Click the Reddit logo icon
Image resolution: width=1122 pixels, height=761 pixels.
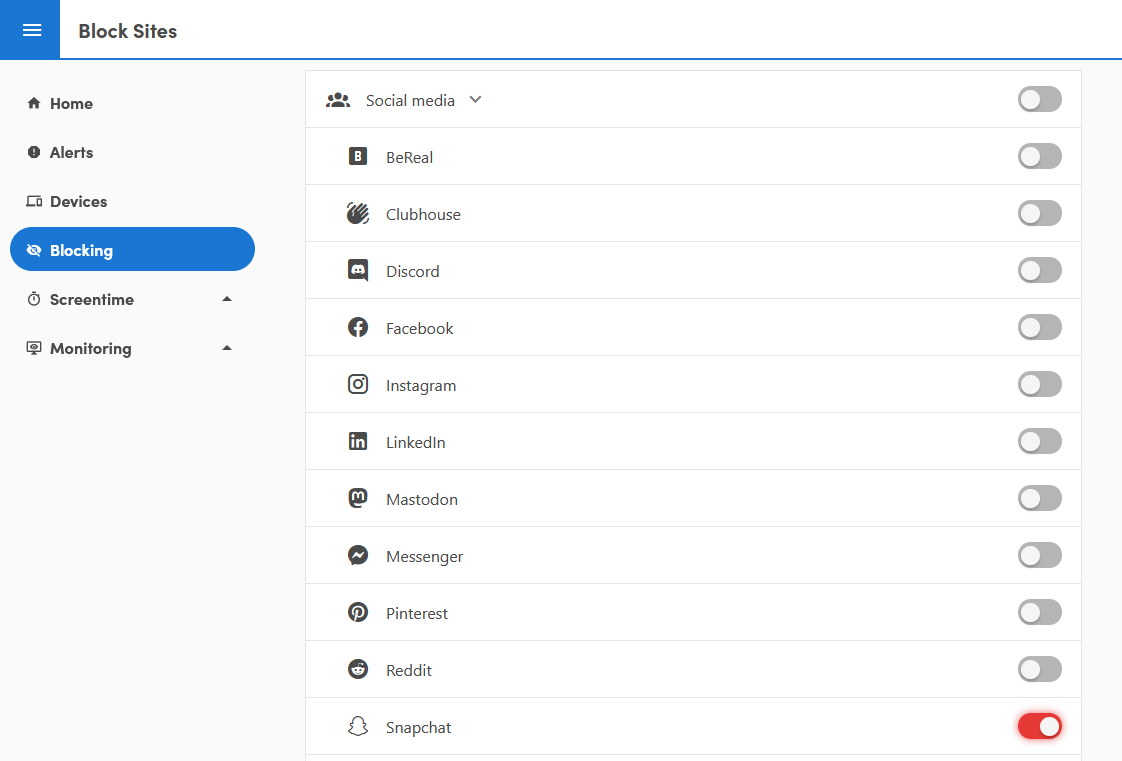(358, 669)
